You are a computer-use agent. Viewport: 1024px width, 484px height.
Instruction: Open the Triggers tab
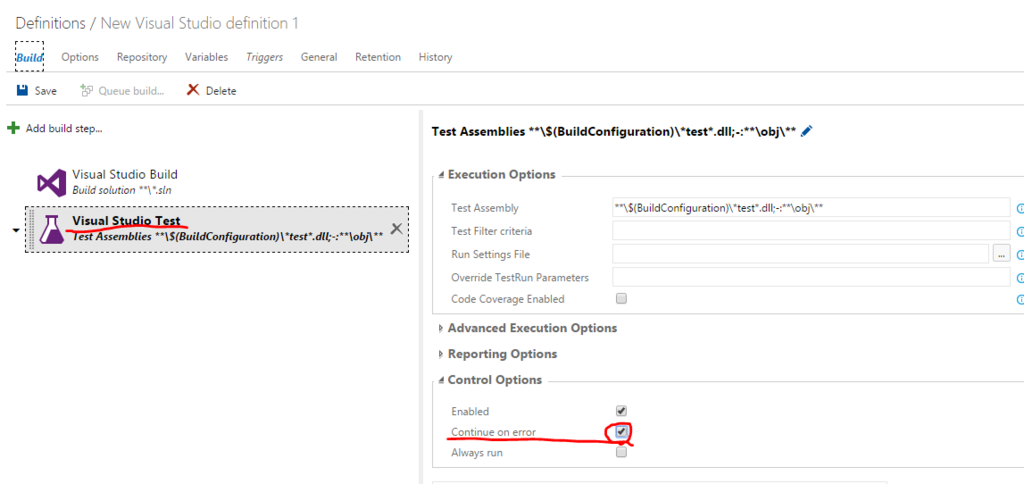click(264, 57)
